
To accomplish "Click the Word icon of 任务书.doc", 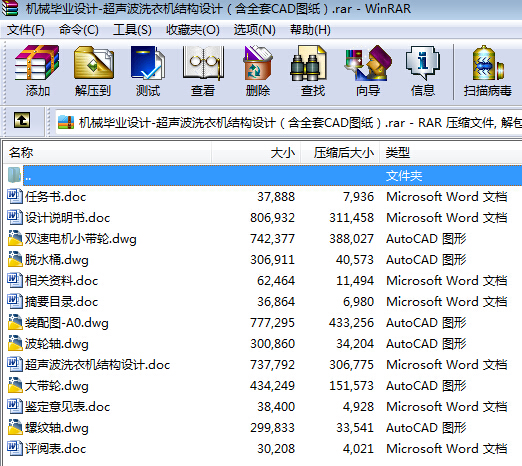I will tap(15, 196).
